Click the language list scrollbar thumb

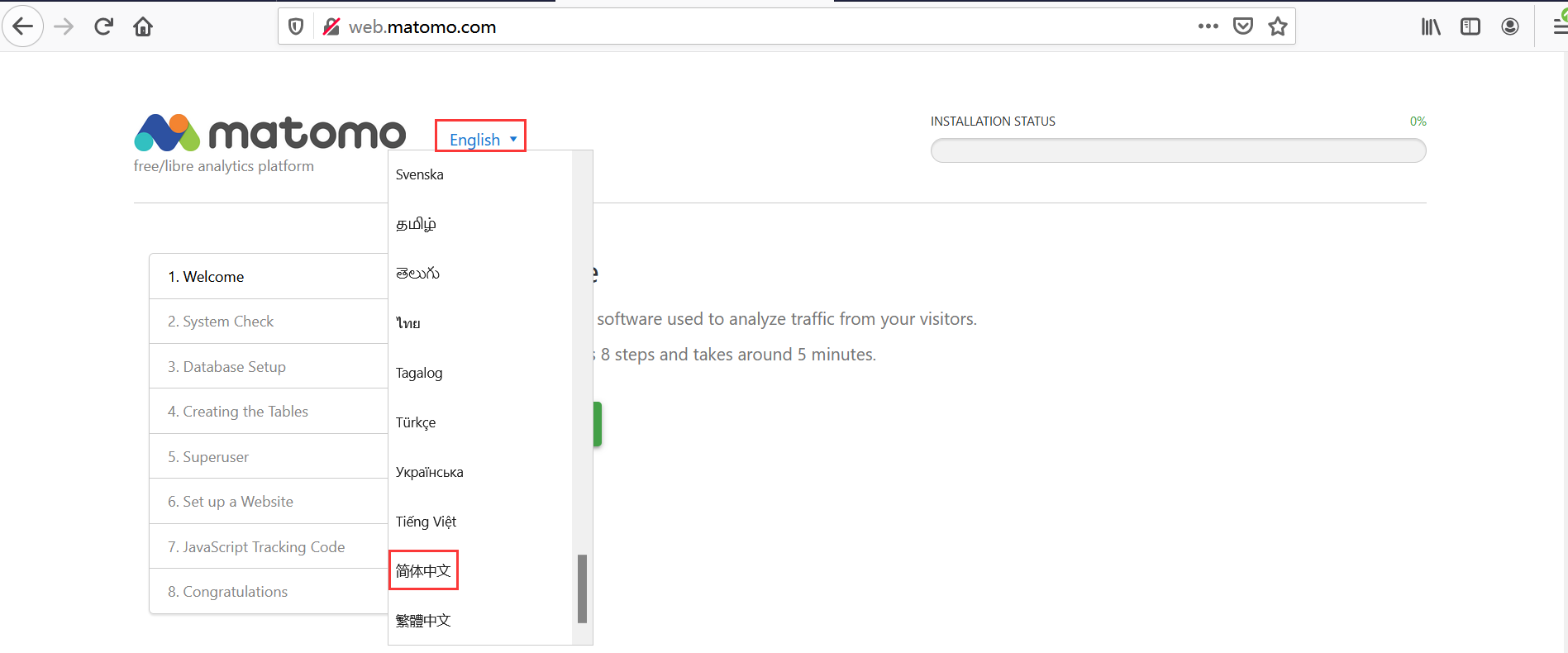point(582,589)
